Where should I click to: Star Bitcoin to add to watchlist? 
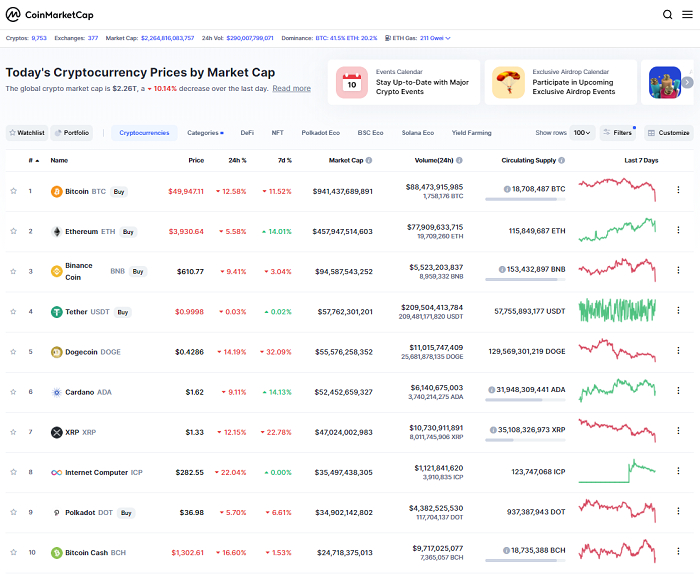point(14,191)
